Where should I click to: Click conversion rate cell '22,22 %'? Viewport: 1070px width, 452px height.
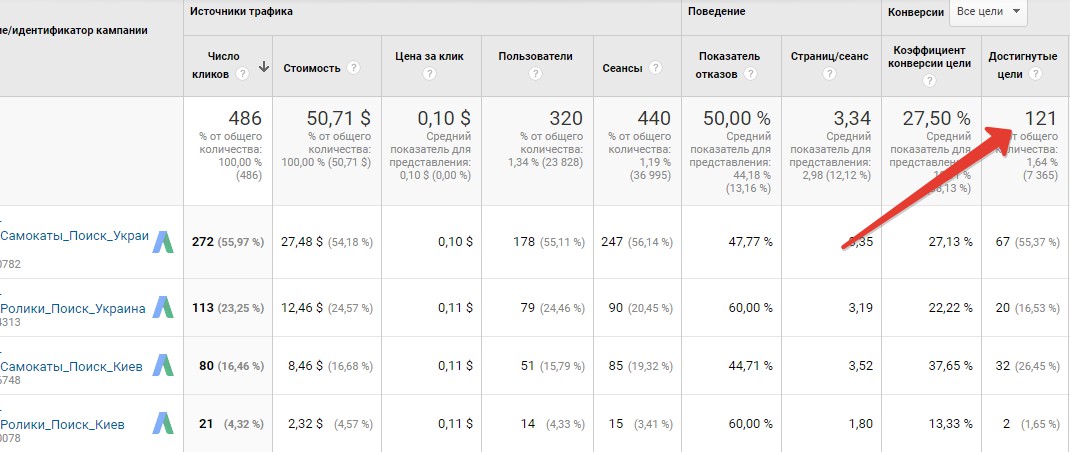point(951,307)
